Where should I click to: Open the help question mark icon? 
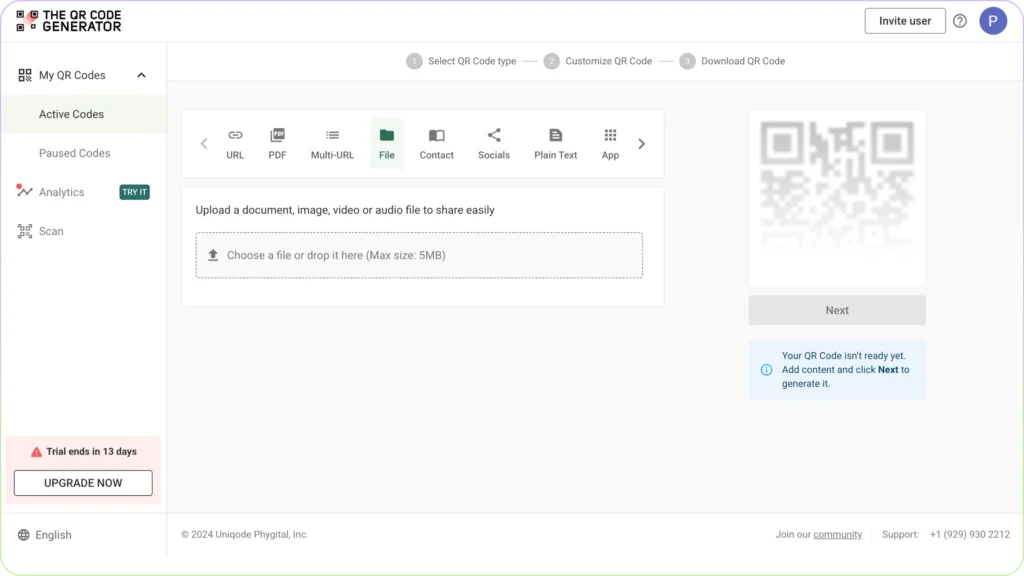tap(960, 21)
